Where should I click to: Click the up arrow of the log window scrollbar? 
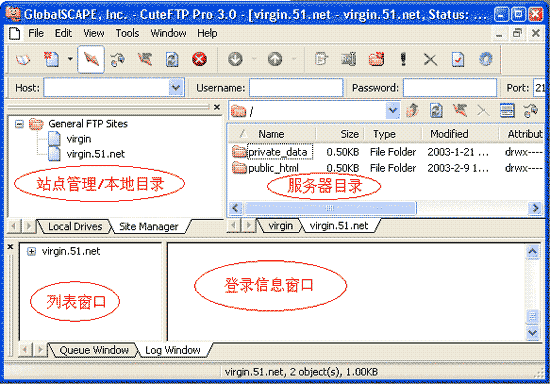(x=532, y=251)
